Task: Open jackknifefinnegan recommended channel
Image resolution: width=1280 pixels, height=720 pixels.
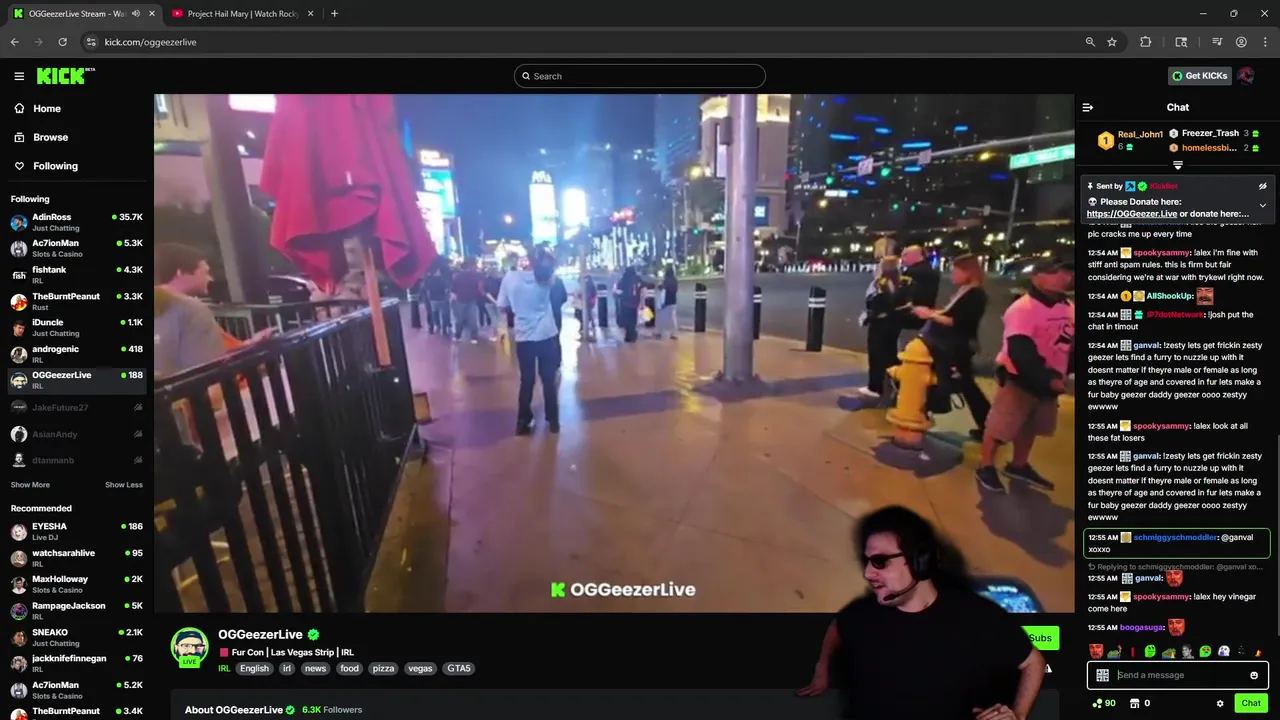Action: click(76, 664)
